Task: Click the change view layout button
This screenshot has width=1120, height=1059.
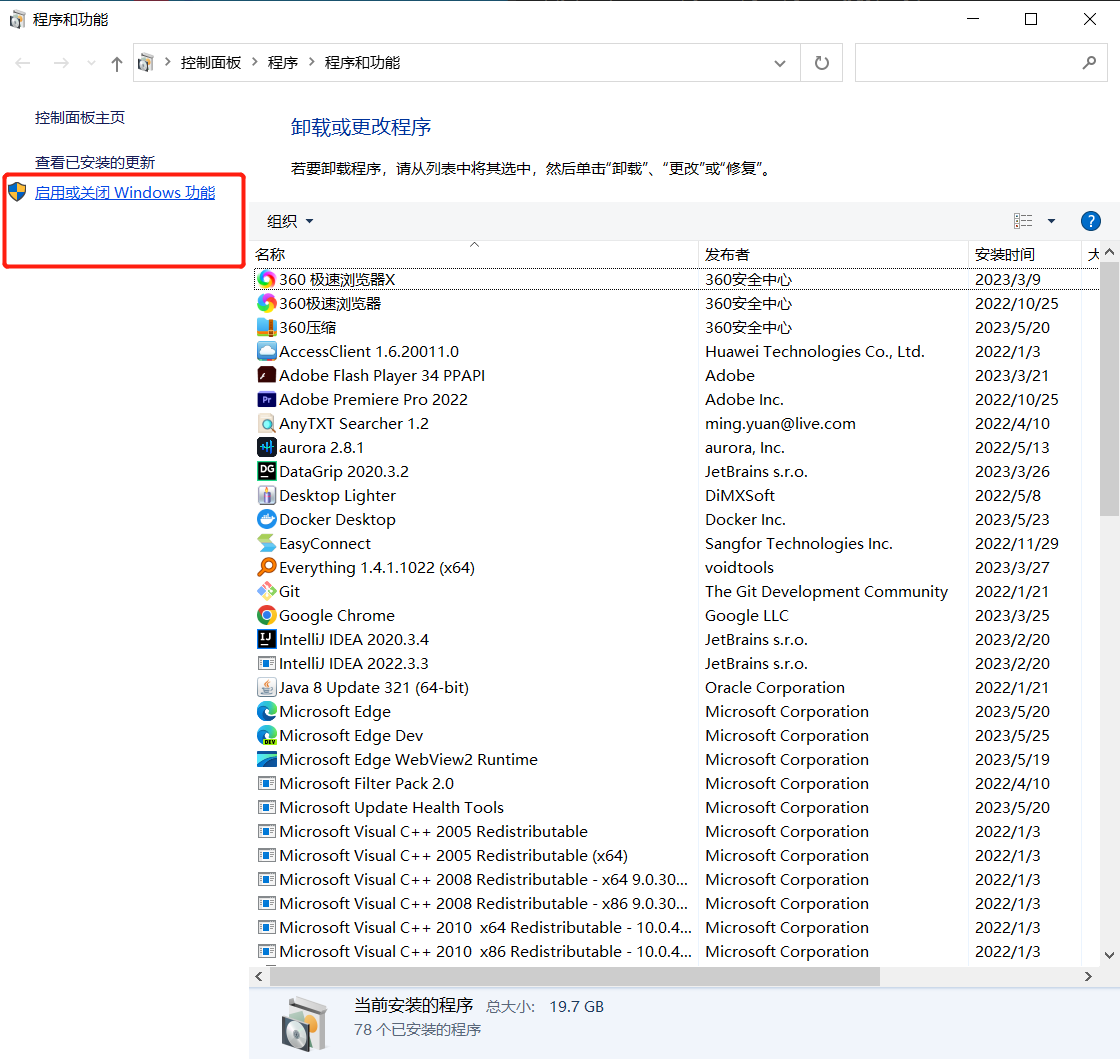Action: (1023, 221)
